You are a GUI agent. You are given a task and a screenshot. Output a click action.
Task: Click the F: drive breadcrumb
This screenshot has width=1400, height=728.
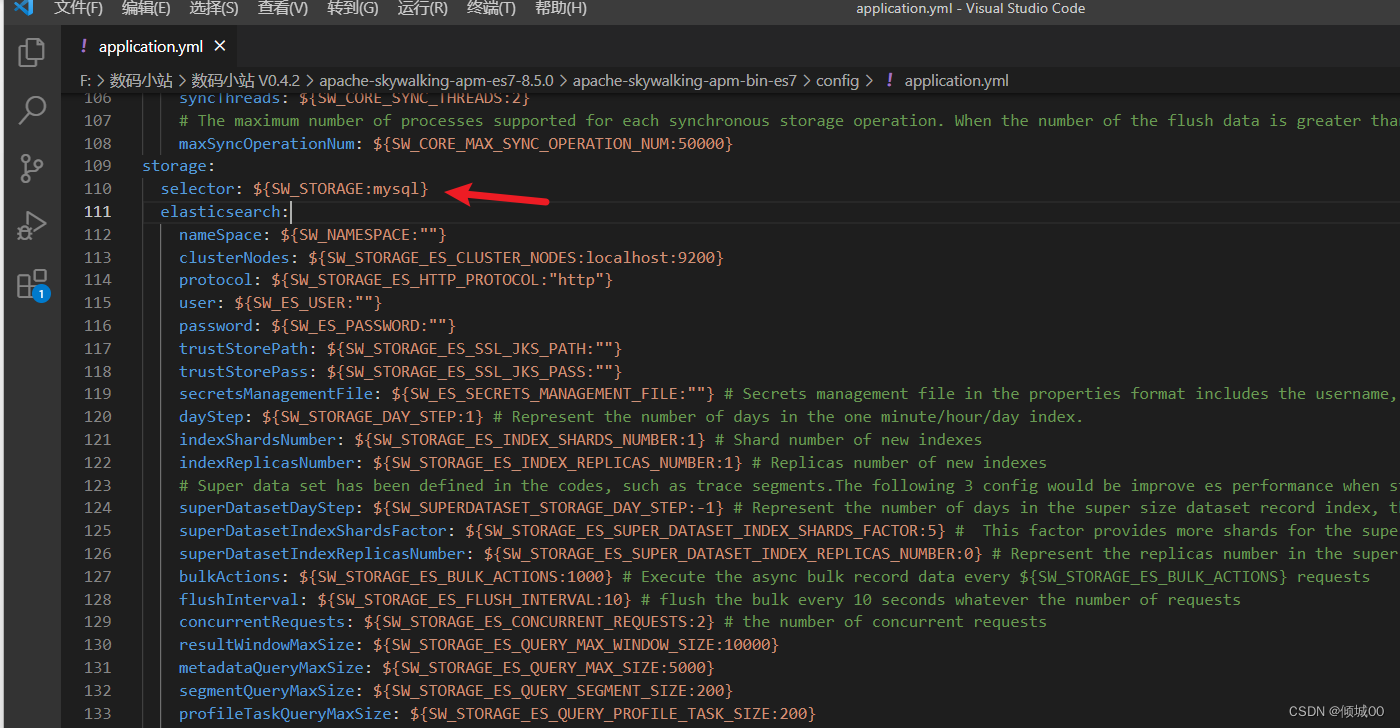pyautogui.click(x=86, y=81)
